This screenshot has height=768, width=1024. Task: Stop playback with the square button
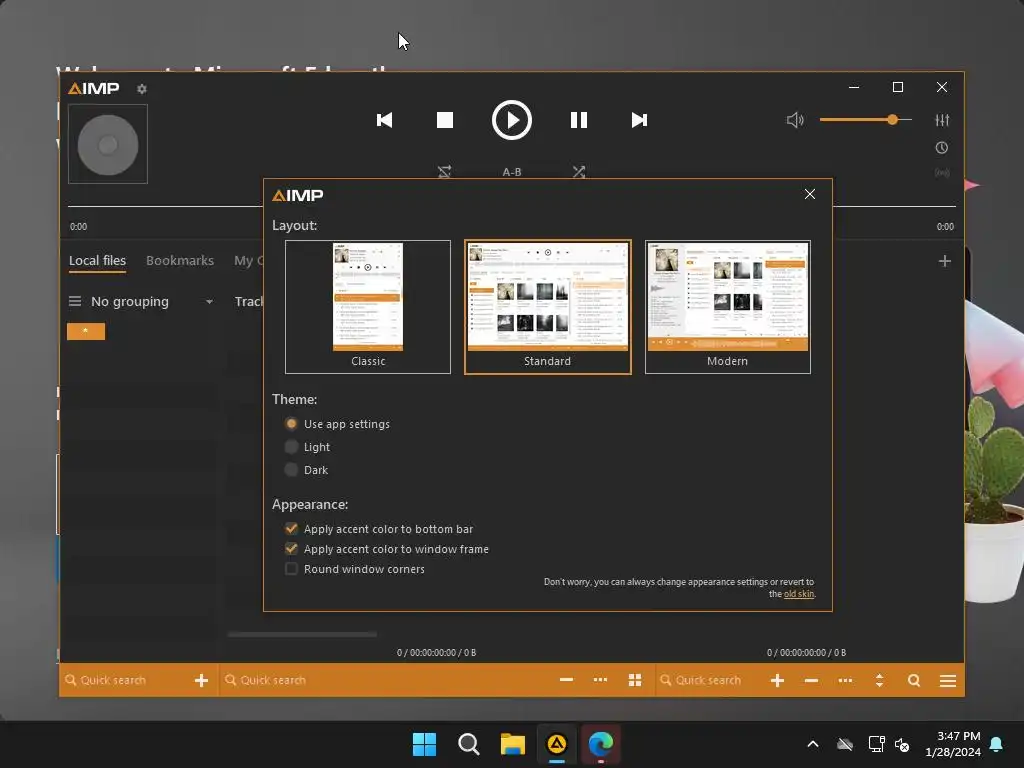[x=445, y=120]
